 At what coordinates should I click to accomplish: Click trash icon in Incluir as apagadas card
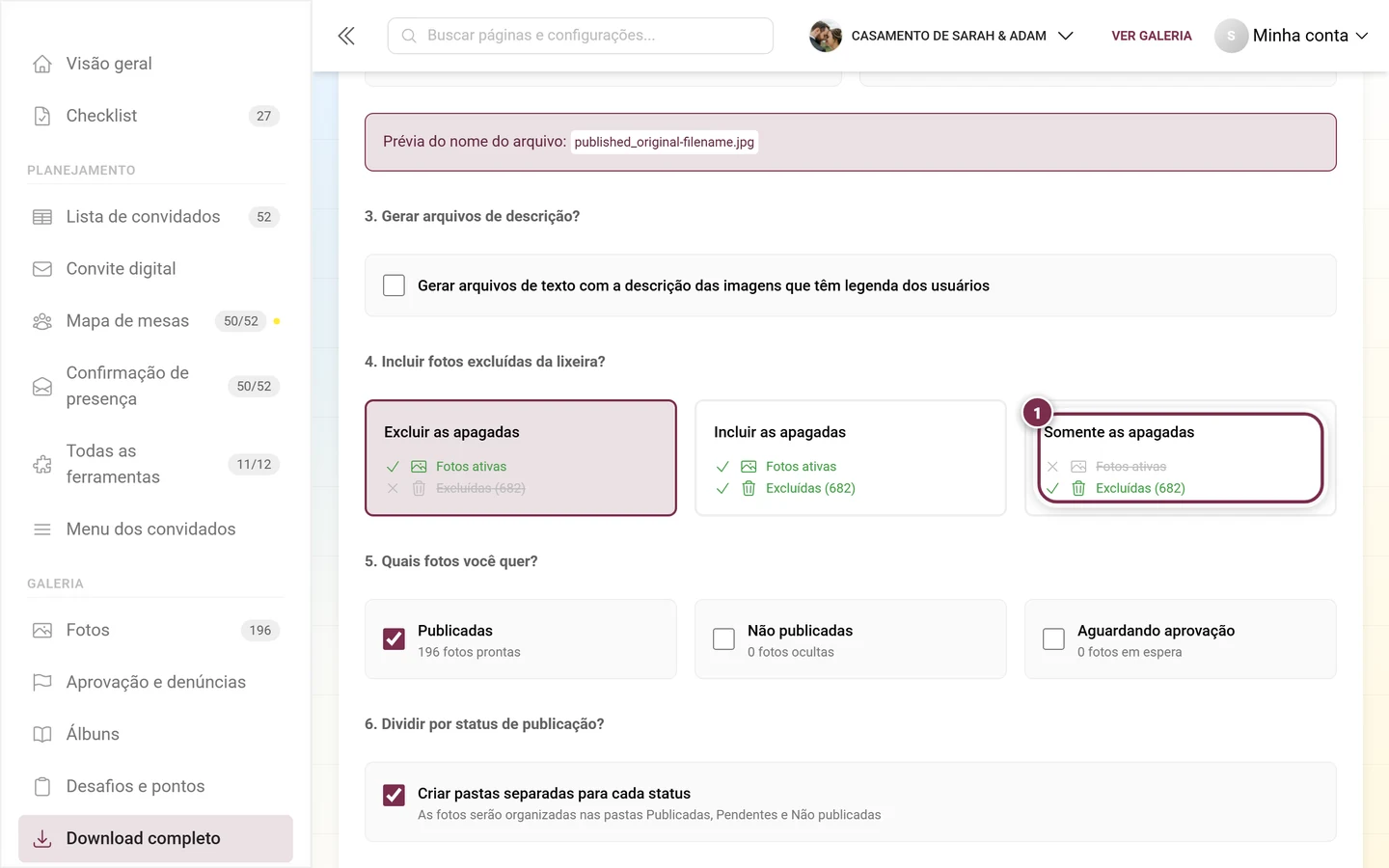[x=749, y=489]
